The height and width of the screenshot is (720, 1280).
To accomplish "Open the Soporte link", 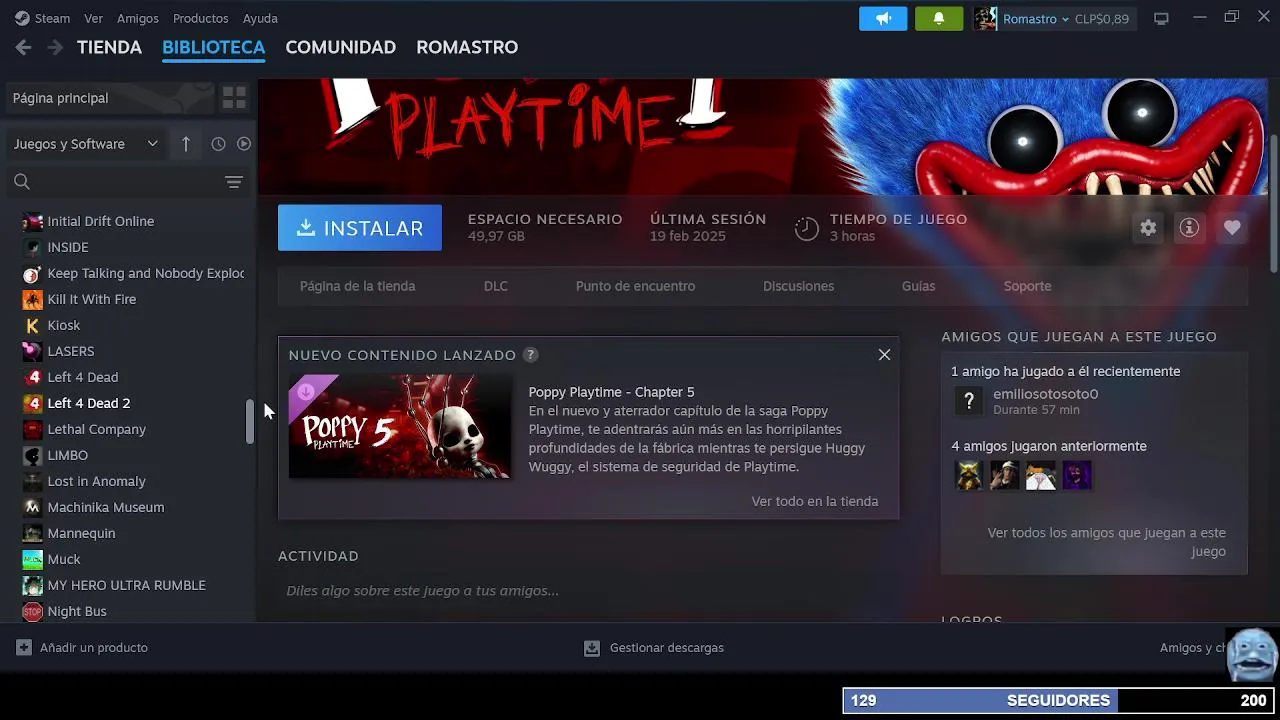I will 1027,286.
